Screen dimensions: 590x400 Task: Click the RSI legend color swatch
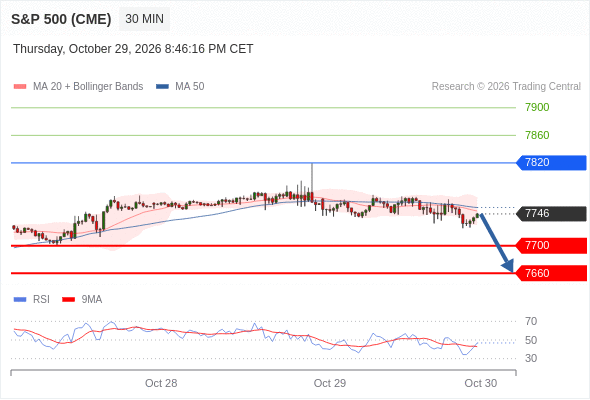pos(20,300)
